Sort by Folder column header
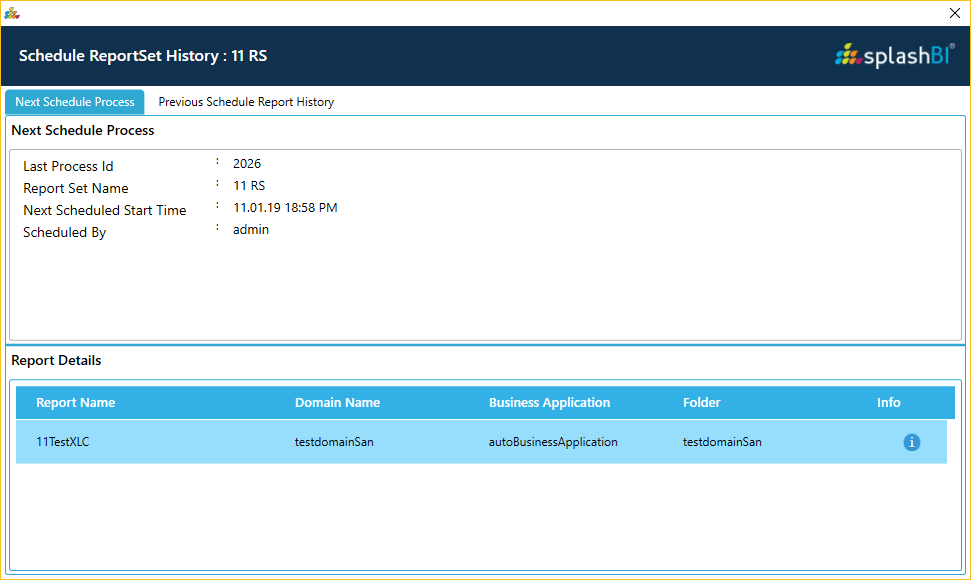971x580 pixels. point(702,402)
